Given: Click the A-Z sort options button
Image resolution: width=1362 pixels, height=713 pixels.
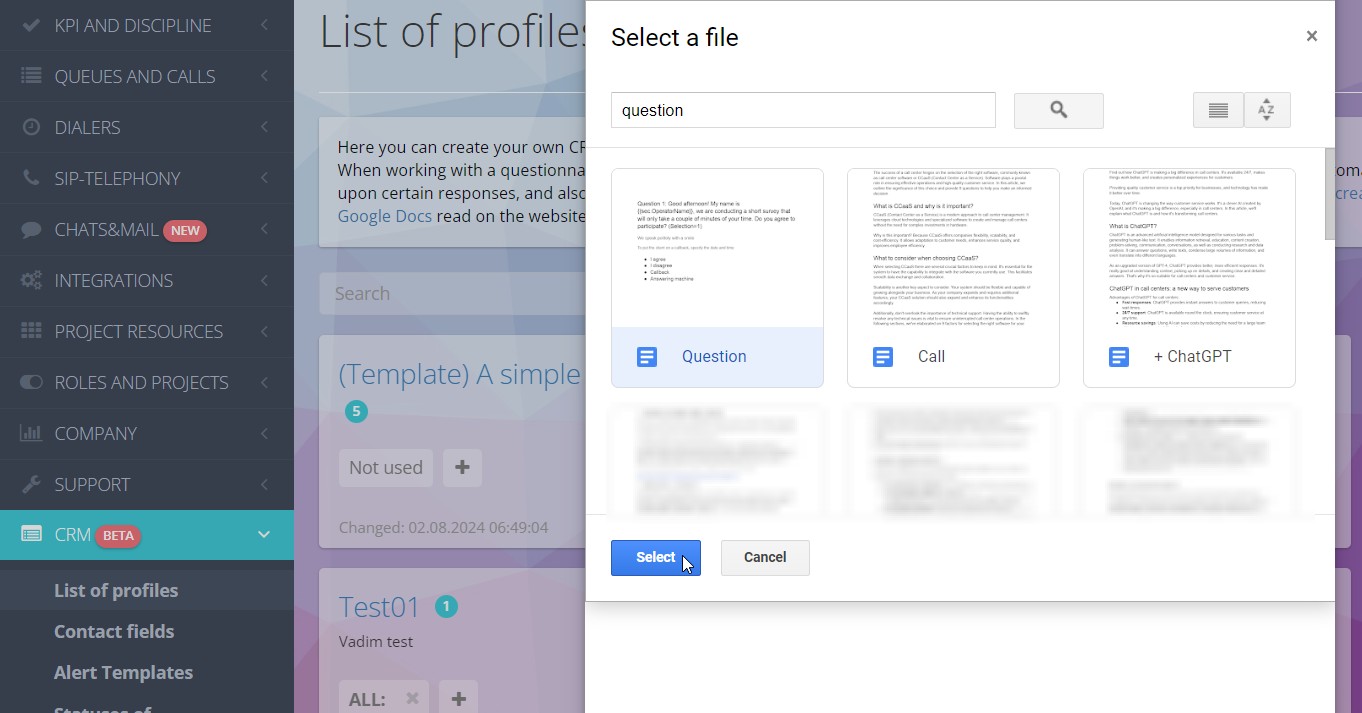Looking at the screenshot, I should [x=1266, y=111].
